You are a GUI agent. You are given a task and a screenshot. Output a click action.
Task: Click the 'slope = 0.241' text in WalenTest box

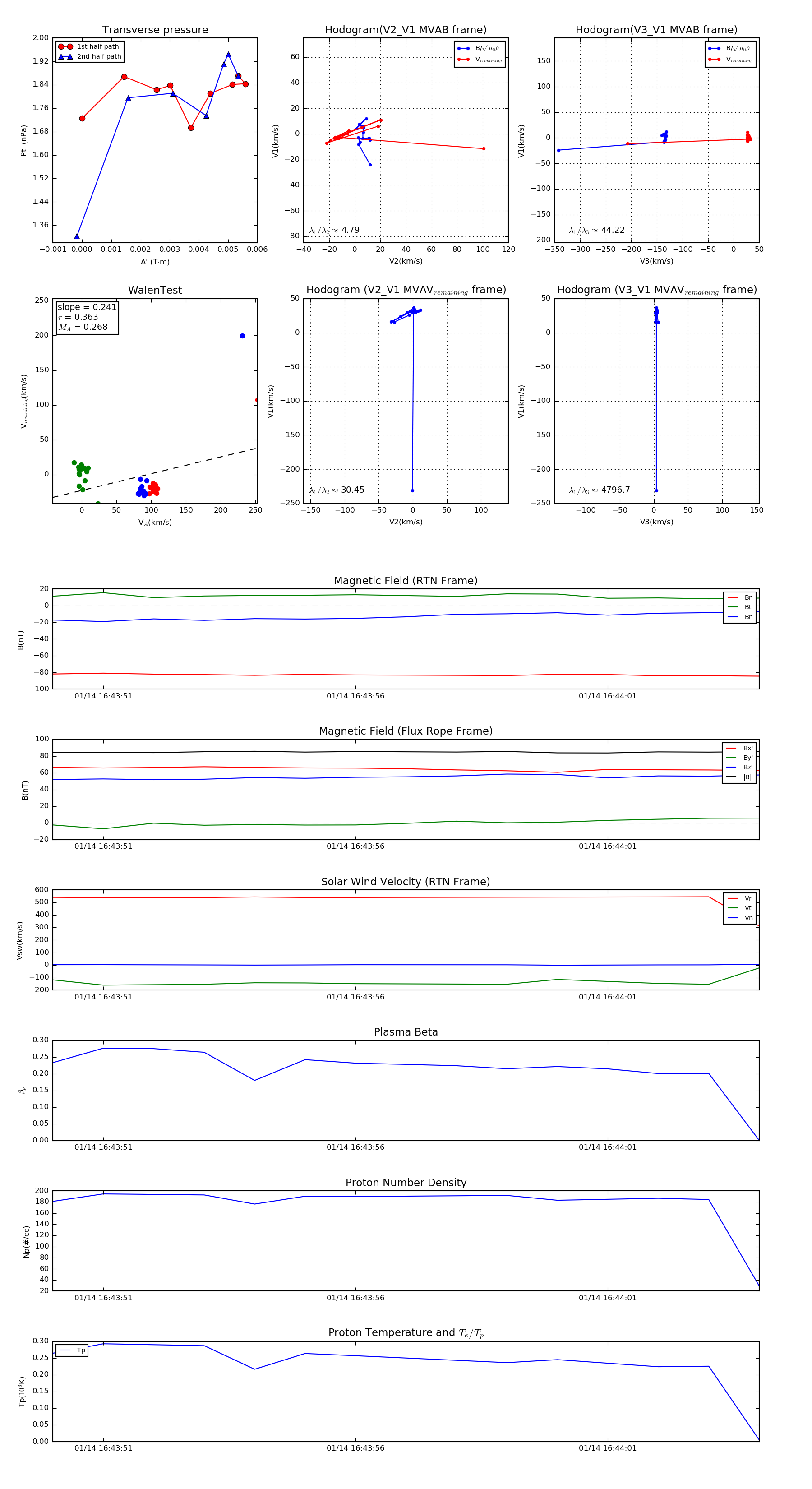(87, 307)
